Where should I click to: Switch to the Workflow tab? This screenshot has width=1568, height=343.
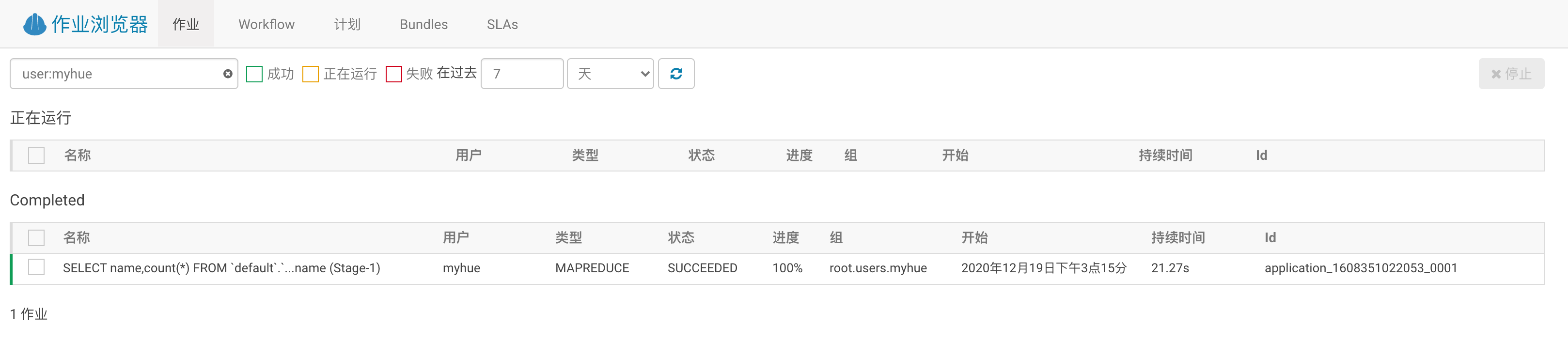click(x=266, y=24)
